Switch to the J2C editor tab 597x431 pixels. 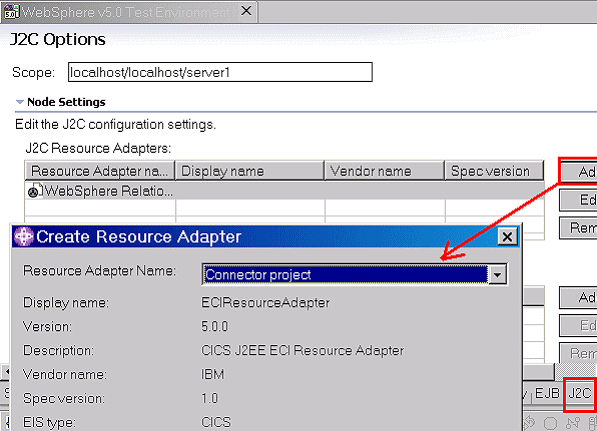tap(579, 394)
